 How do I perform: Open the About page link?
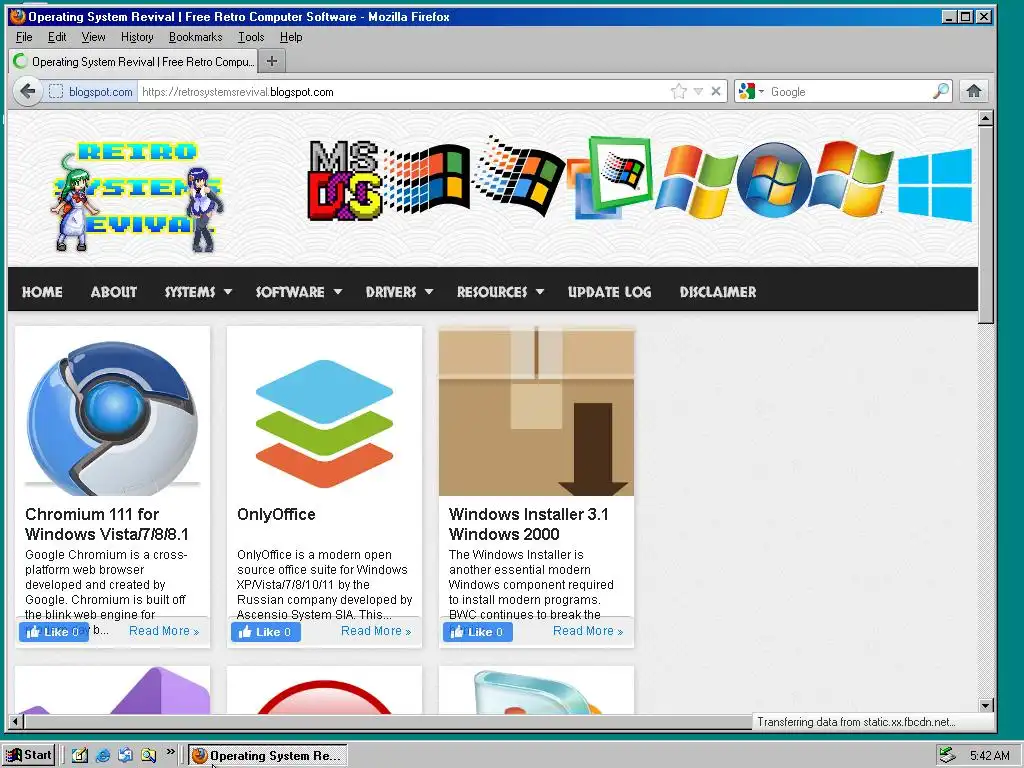point(114,292)
